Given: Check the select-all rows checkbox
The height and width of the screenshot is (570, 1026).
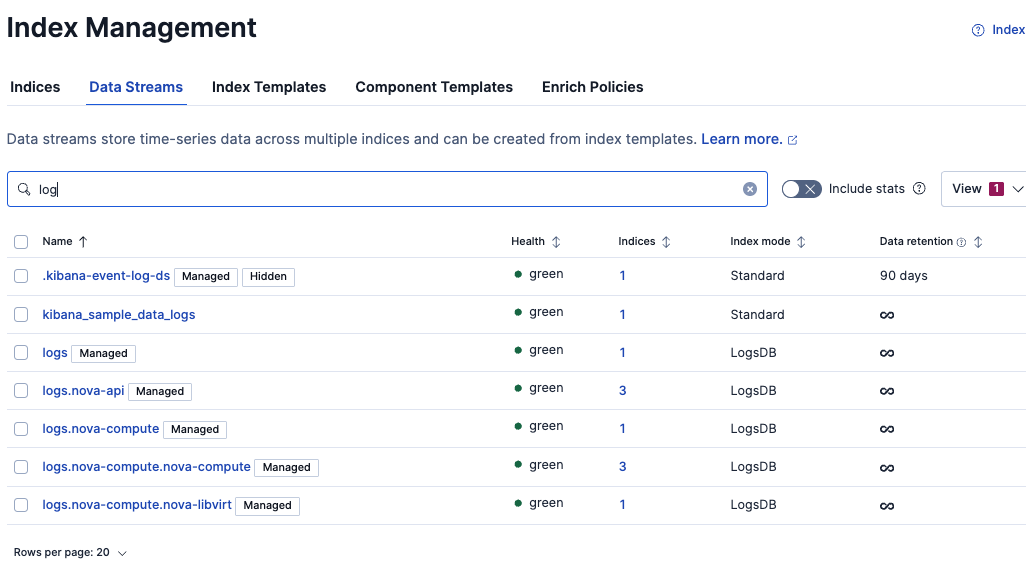Looking at the screenshot, I should coord(21,242).
